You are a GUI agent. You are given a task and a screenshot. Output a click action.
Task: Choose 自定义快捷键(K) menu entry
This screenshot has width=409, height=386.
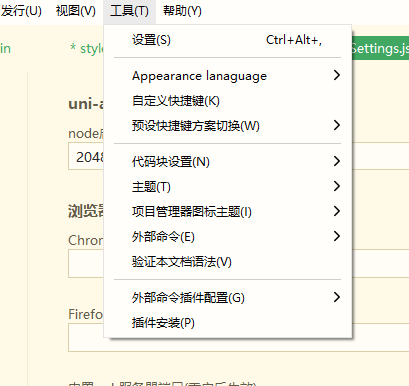227,101
